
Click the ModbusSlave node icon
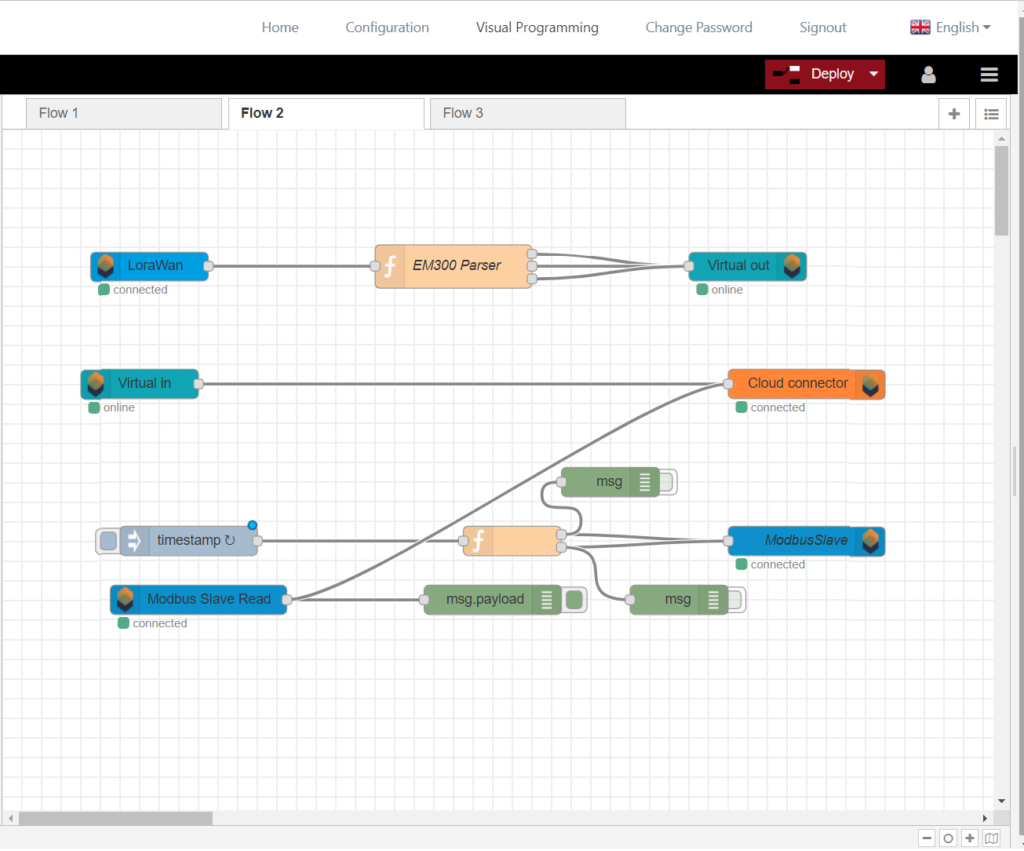870,541
